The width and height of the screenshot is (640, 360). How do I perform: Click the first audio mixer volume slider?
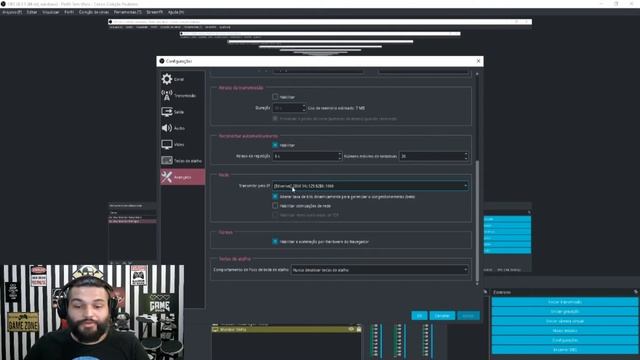click(381, 341)
